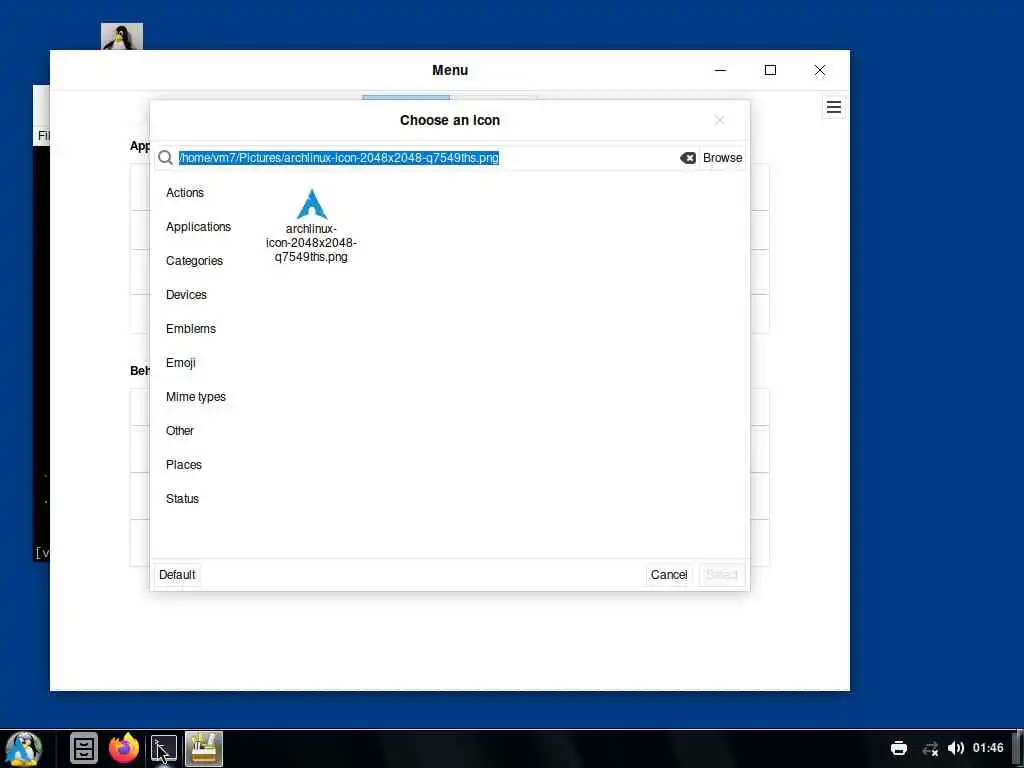
Task: Clear the icon search field
Action: [x=688, y=157]
